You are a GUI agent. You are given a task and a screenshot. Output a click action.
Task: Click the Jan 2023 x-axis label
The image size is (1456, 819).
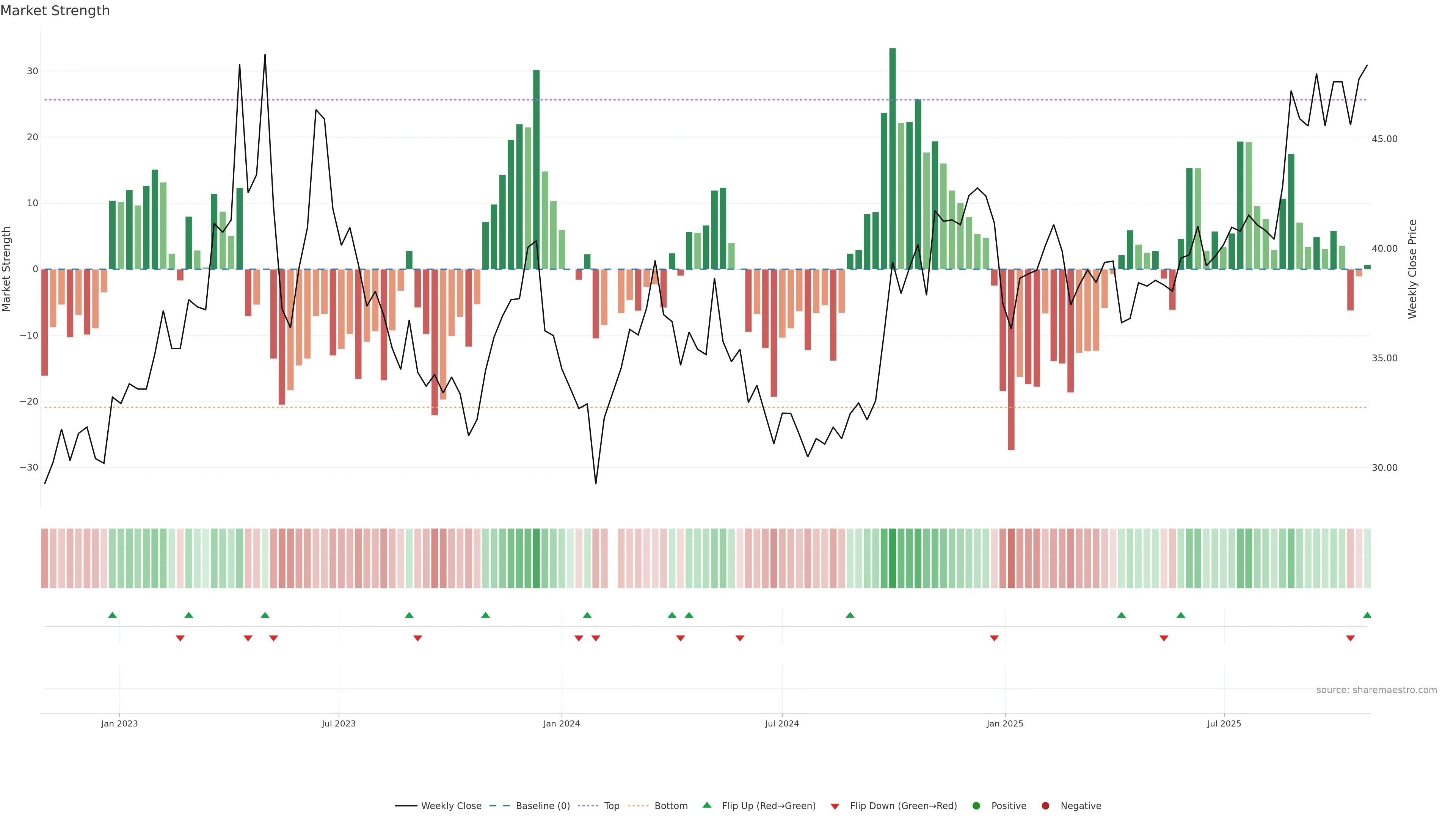tap(119, 723)
